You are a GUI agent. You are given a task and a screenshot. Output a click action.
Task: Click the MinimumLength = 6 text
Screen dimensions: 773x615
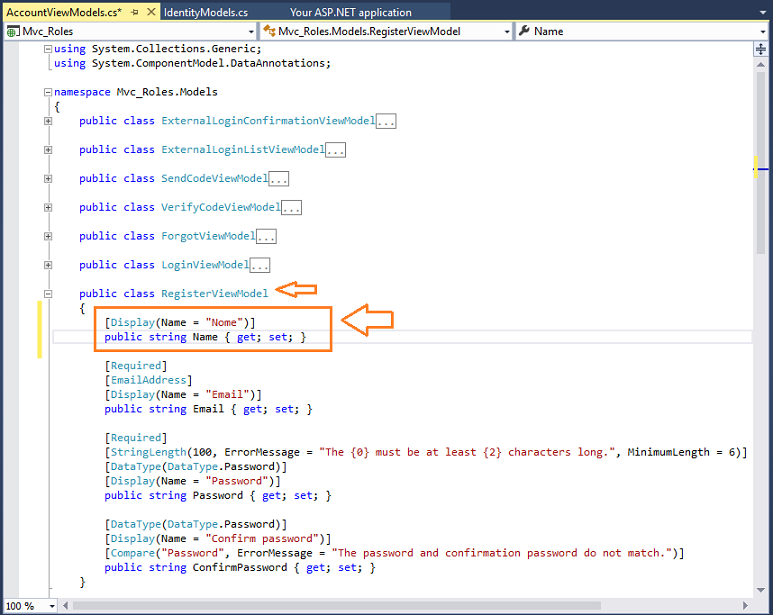click(x=681, y=452)
